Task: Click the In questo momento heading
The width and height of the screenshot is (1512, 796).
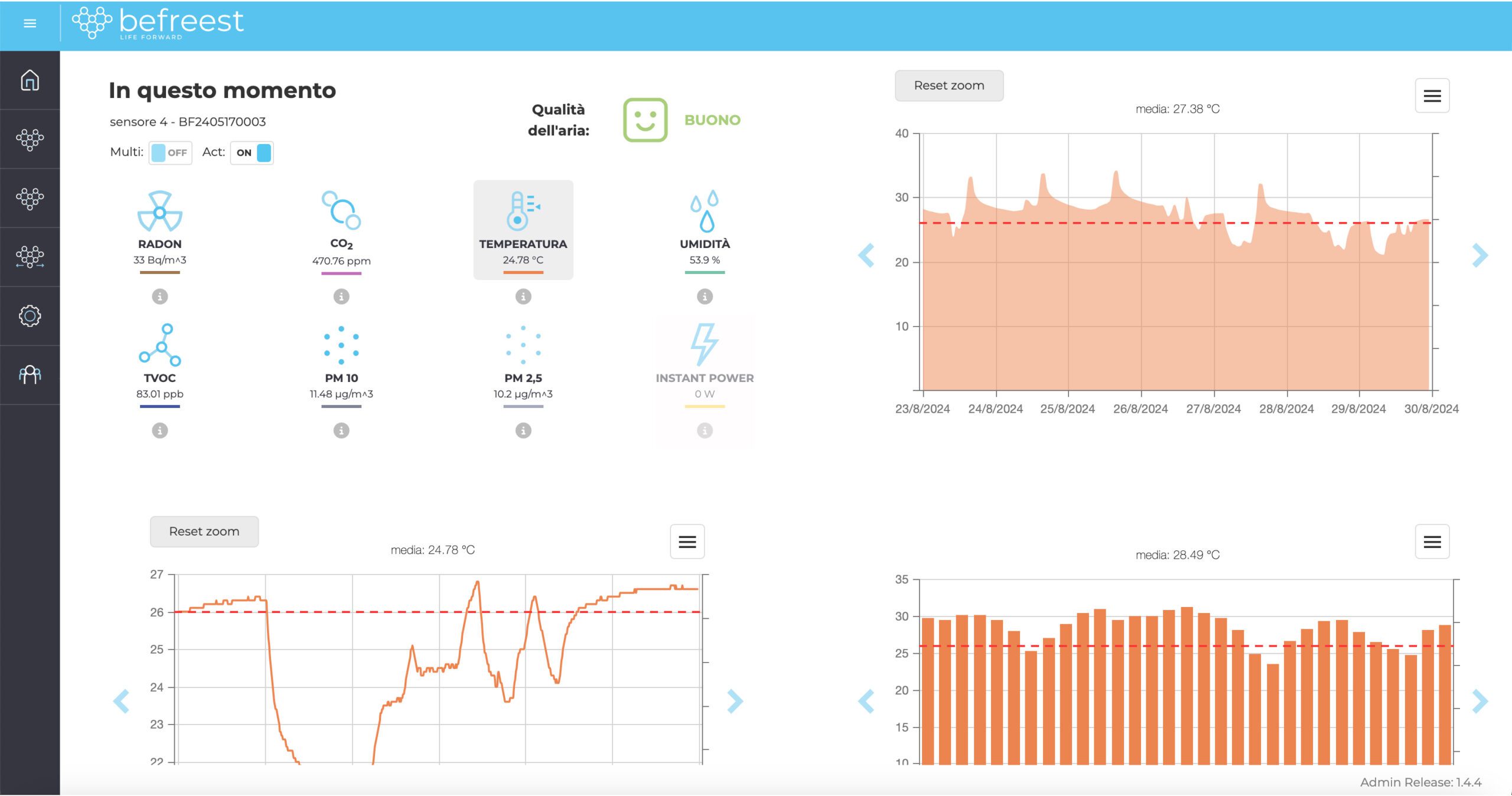Action: tap(222, 90)
